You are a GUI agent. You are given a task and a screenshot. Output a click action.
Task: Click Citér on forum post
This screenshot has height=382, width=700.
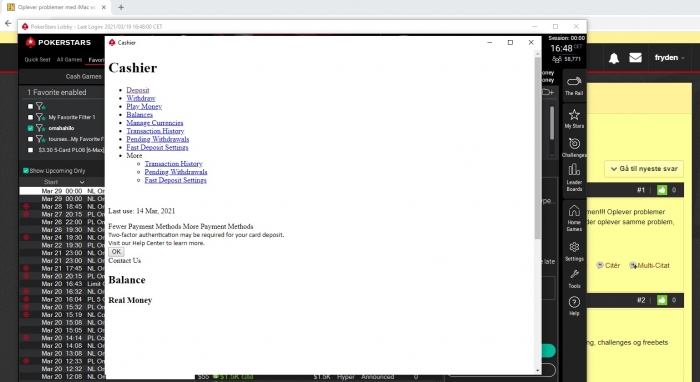(x=608, y=265)
